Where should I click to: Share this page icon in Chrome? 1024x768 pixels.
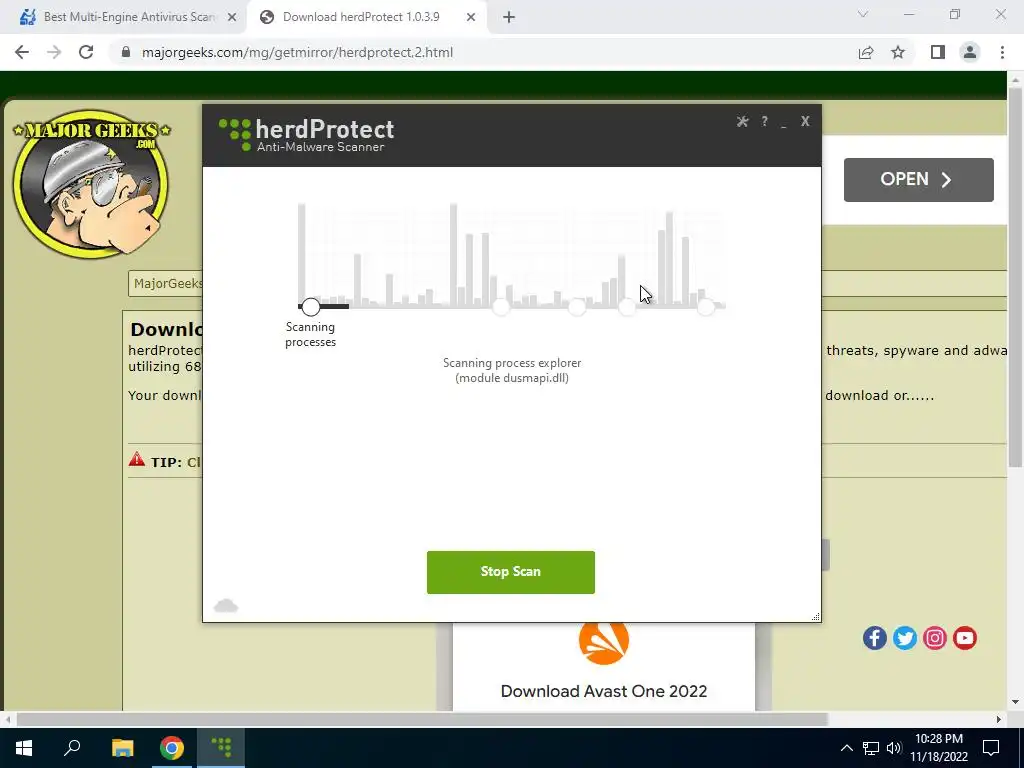[866, 52]
